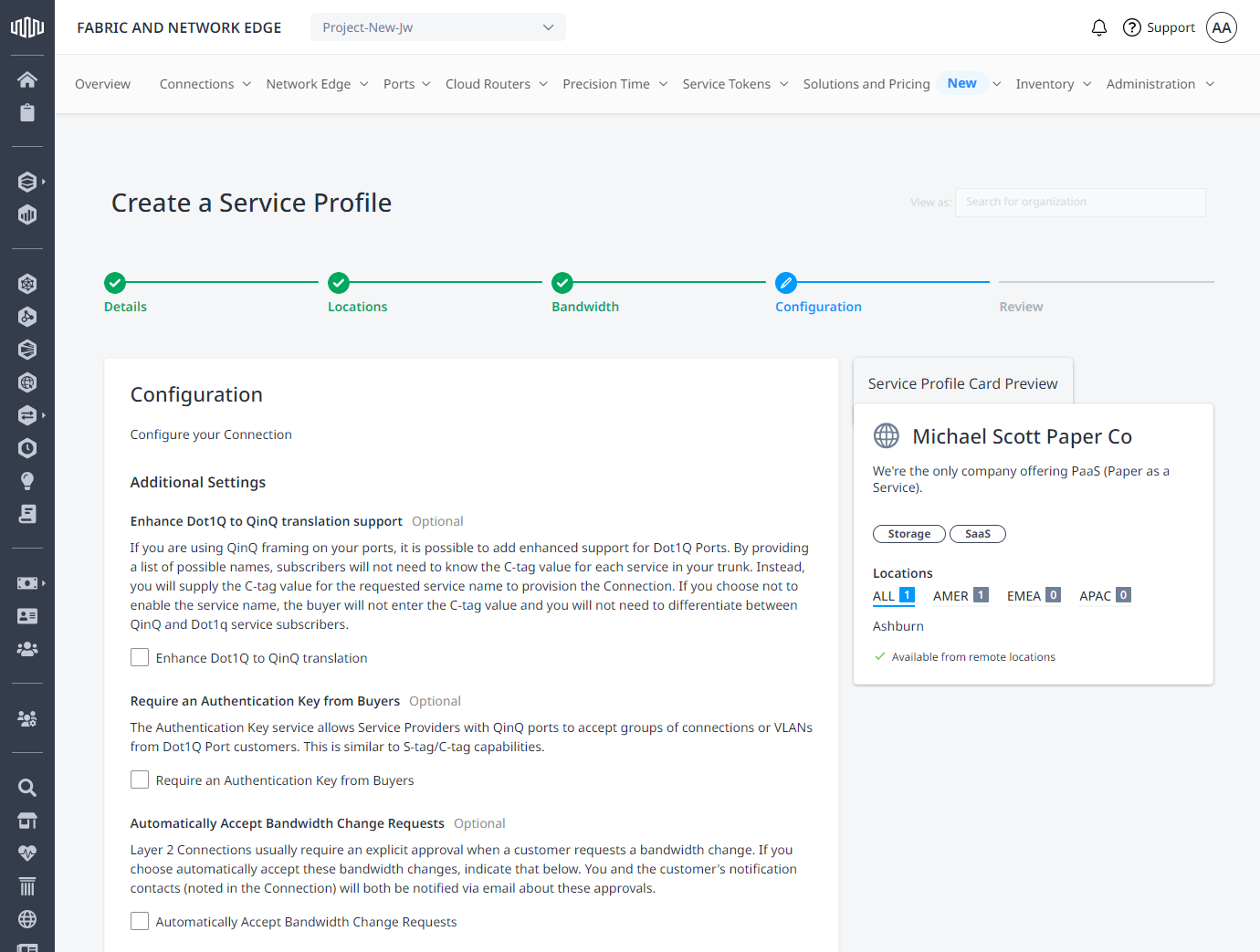Click the plain globe sidebar icon
The height and width of the screenshot is (952, 1260).
pos(27,919)
